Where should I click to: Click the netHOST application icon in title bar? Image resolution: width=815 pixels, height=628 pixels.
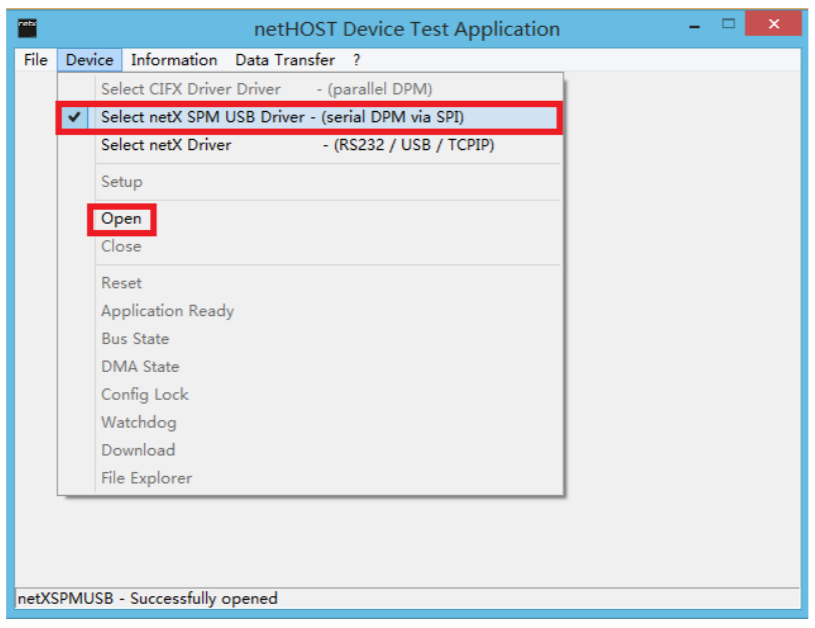tap(27, 28)
